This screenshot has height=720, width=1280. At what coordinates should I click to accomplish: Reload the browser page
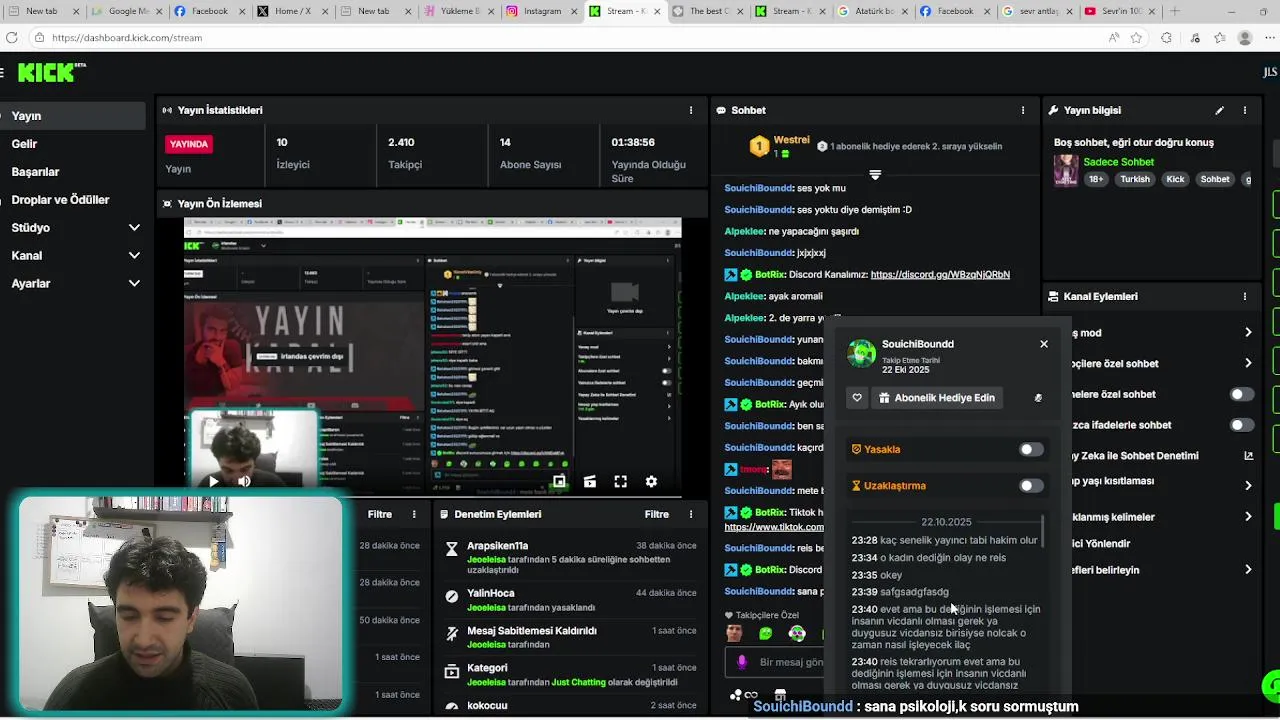tap(11, 38)
